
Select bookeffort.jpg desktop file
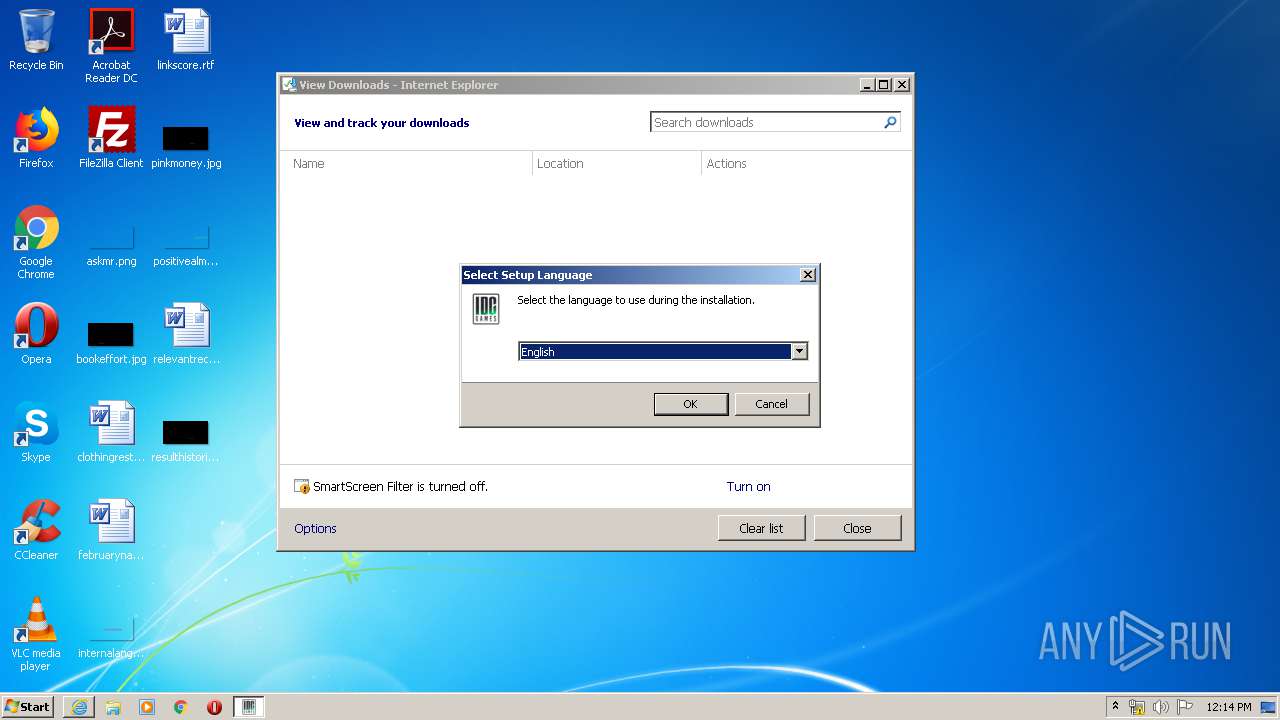(111, 342)
